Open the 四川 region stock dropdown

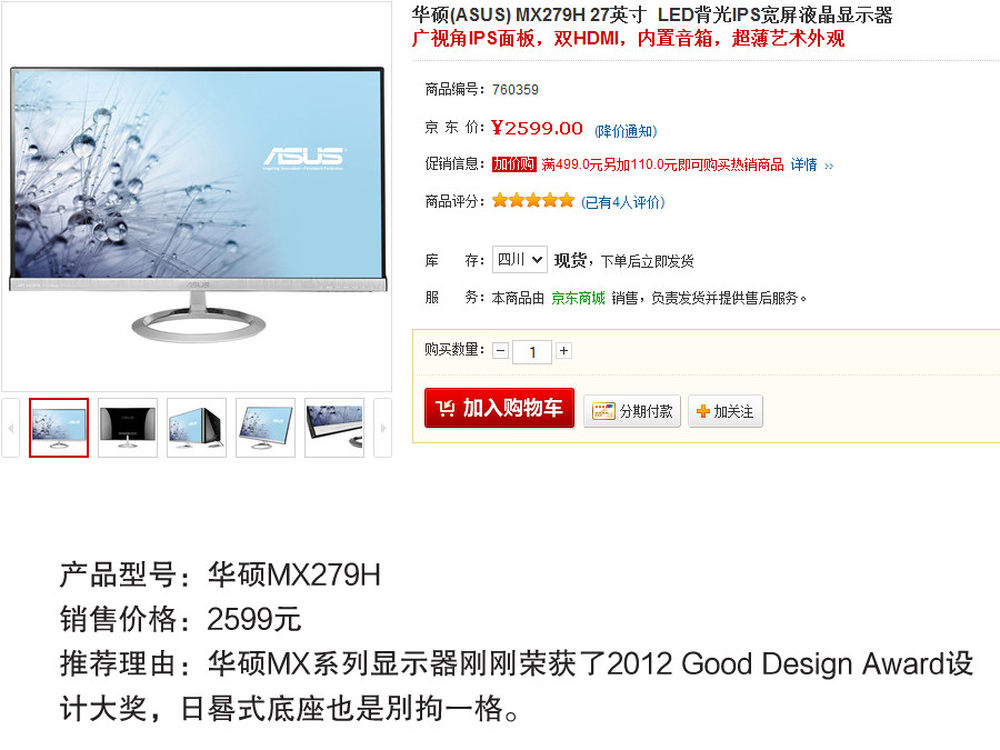pos(519,260)
